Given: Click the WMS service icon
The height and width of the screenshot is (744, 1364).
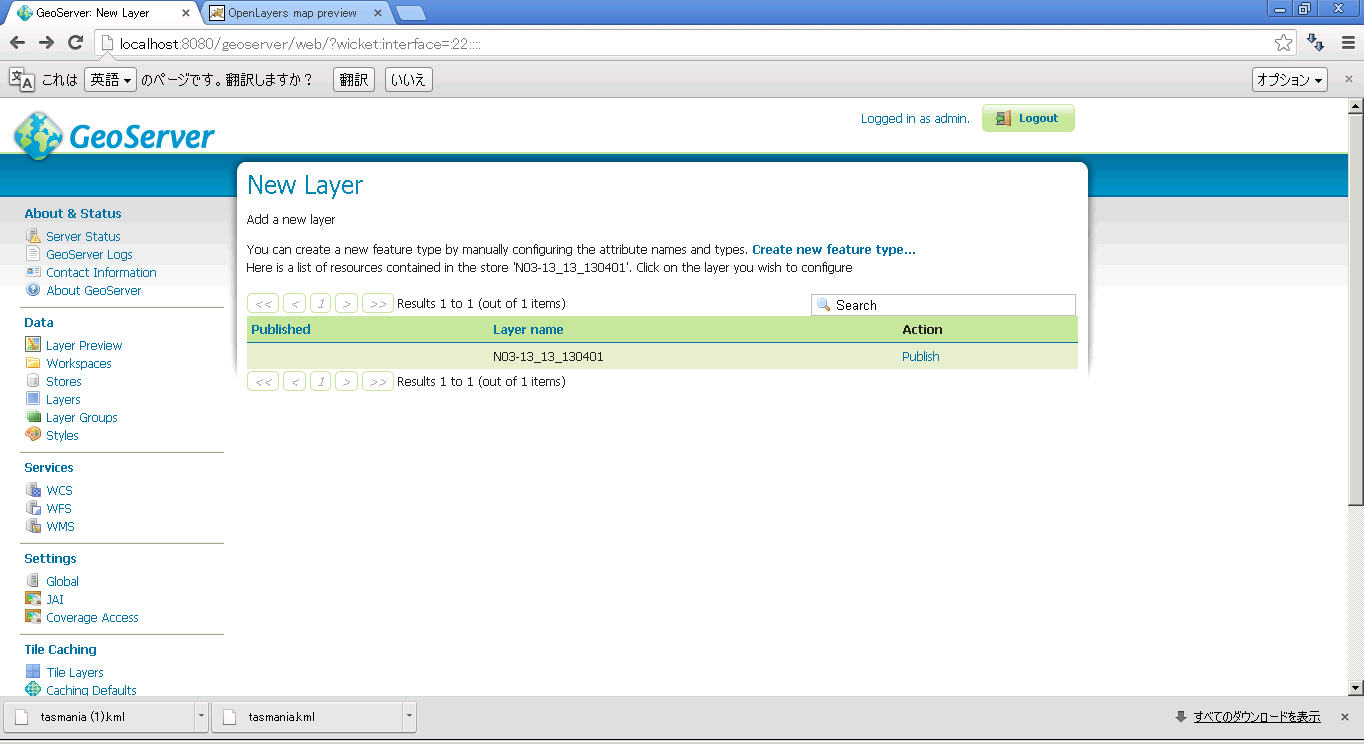Looking at the screenshot, I should click(x=33, y=526).
